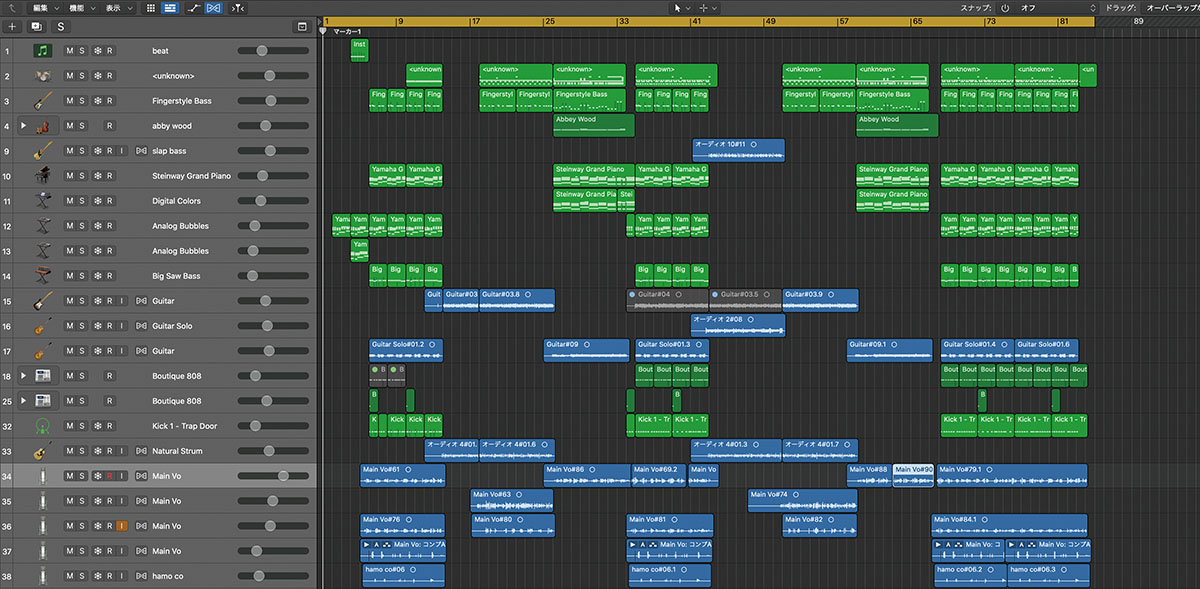Click the beat track music note icon
The image size is (1200, 589).
[x=42, y=50]
